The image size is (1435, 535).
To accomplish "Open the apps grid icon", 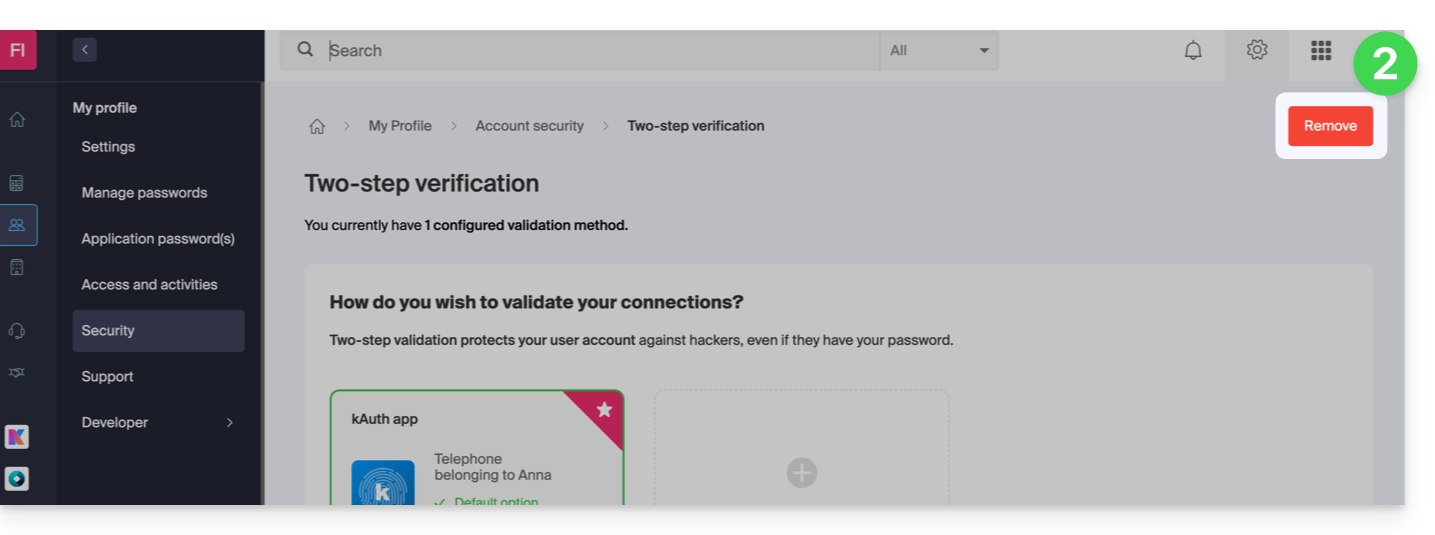I will (1321, 50).
